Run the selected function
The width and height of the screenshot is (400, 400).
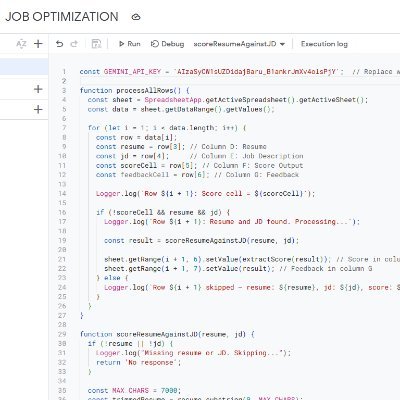130,44
